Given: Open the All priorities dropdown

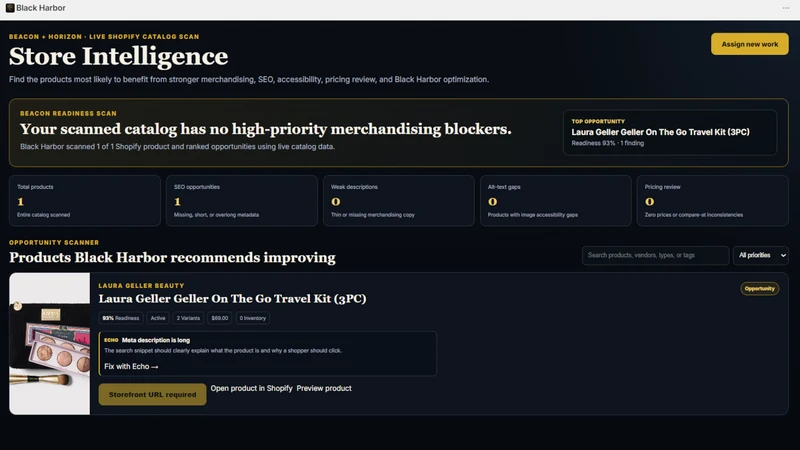Looking at the screenshot, I should (x=761, y=255).
